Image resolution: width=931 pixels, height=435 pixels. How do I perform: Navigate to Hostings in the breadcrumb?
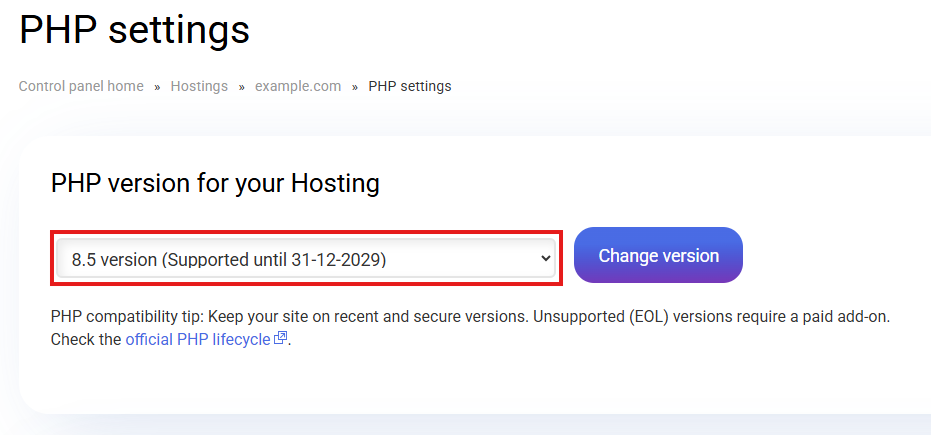(199, 86)
